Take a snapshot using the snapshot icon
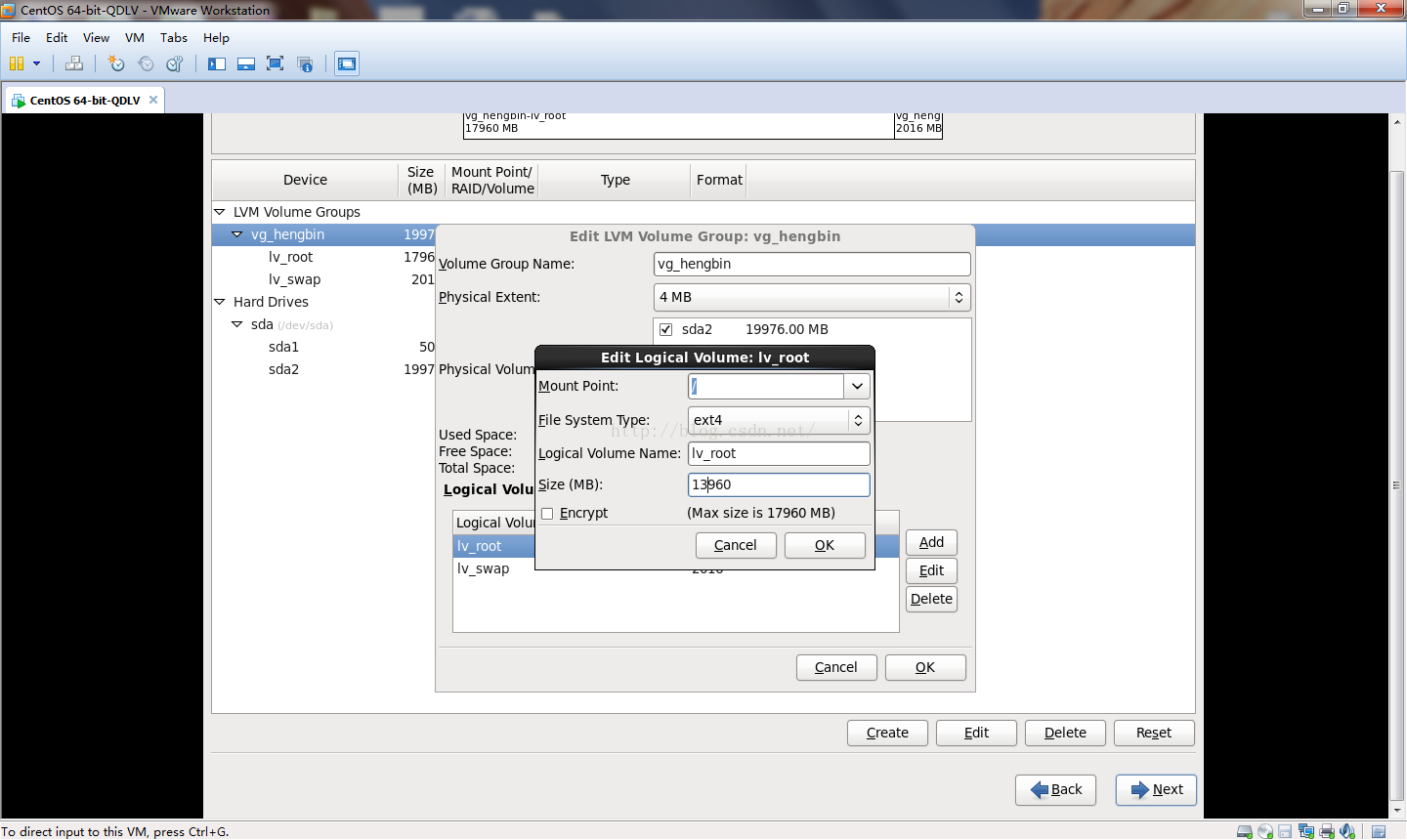1407x840 pixels. pyautogui.click(x=116, y=63)
